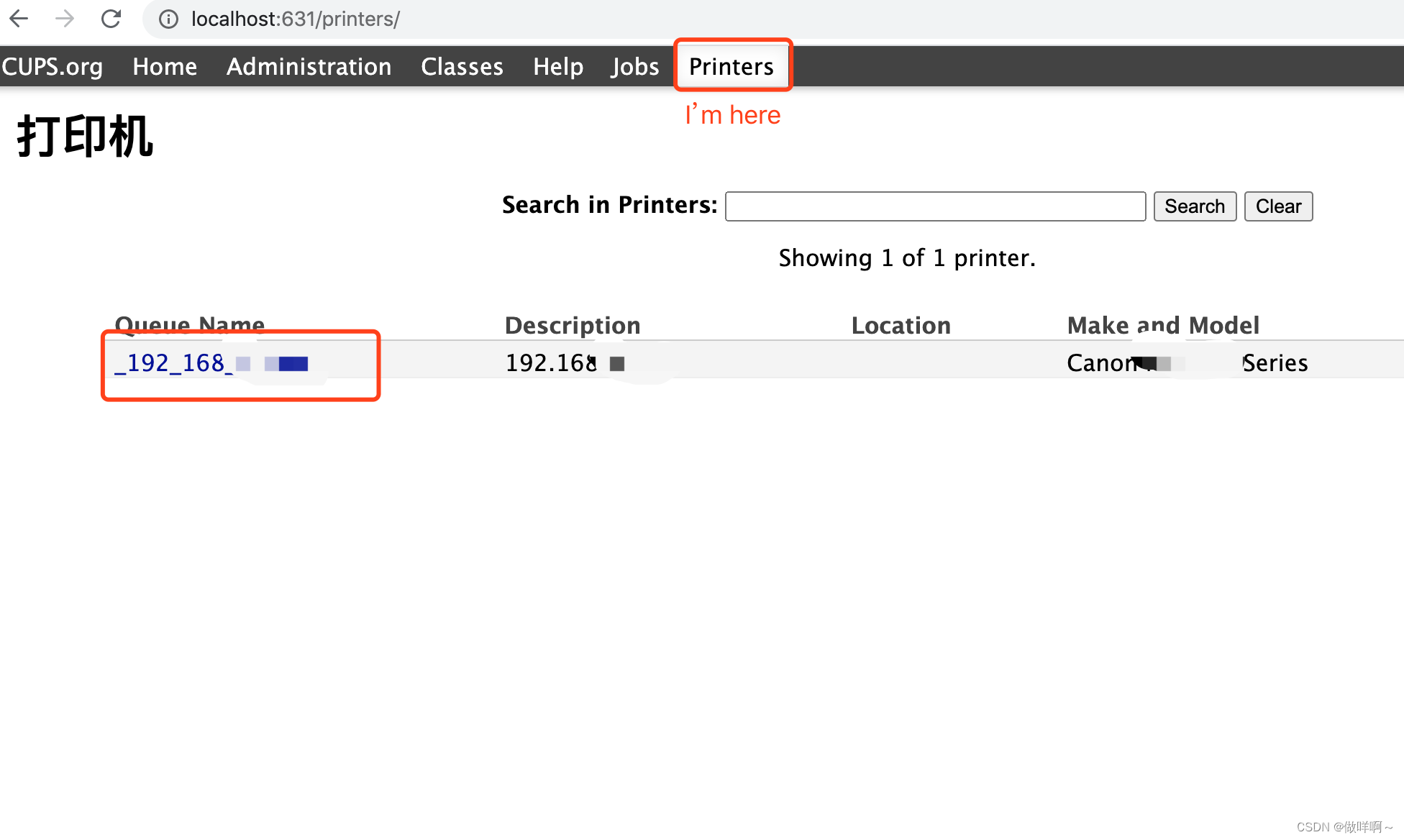Click the Home menu item
The image size is (1404, 840).
[x=162, y=66]
